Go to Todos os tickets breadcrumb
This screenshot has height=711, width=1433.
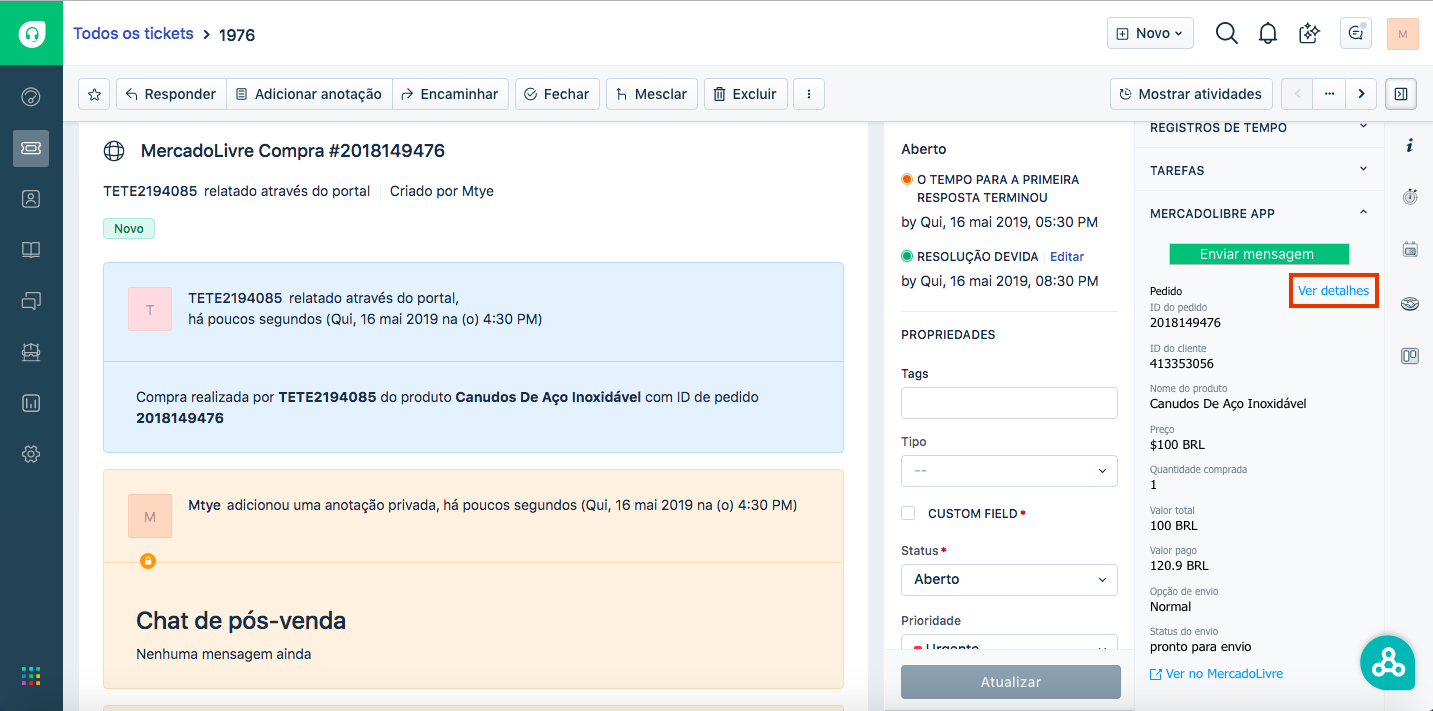click(x=133, y=33)
